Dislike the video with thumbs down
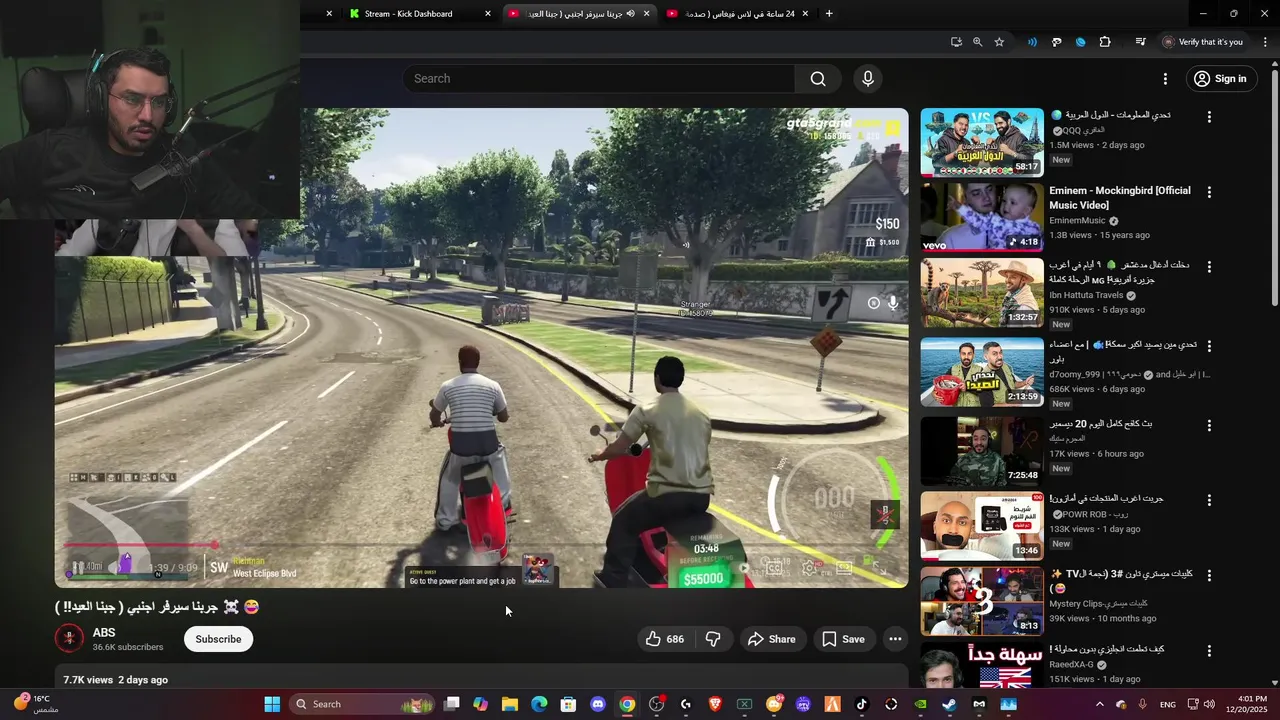Image resolution: width=1280 pixels, height=720 pixels. pyautogui.click(x=714, y=639)
